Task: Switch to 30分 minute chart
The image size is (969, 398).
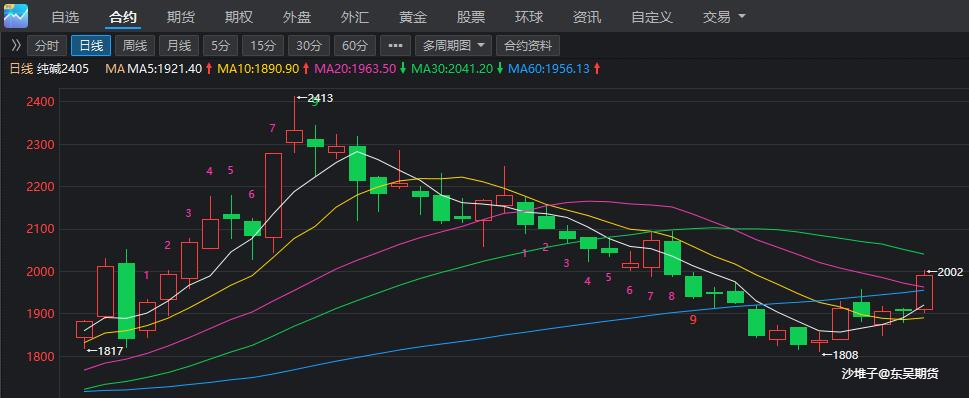Action: [309, 46]
